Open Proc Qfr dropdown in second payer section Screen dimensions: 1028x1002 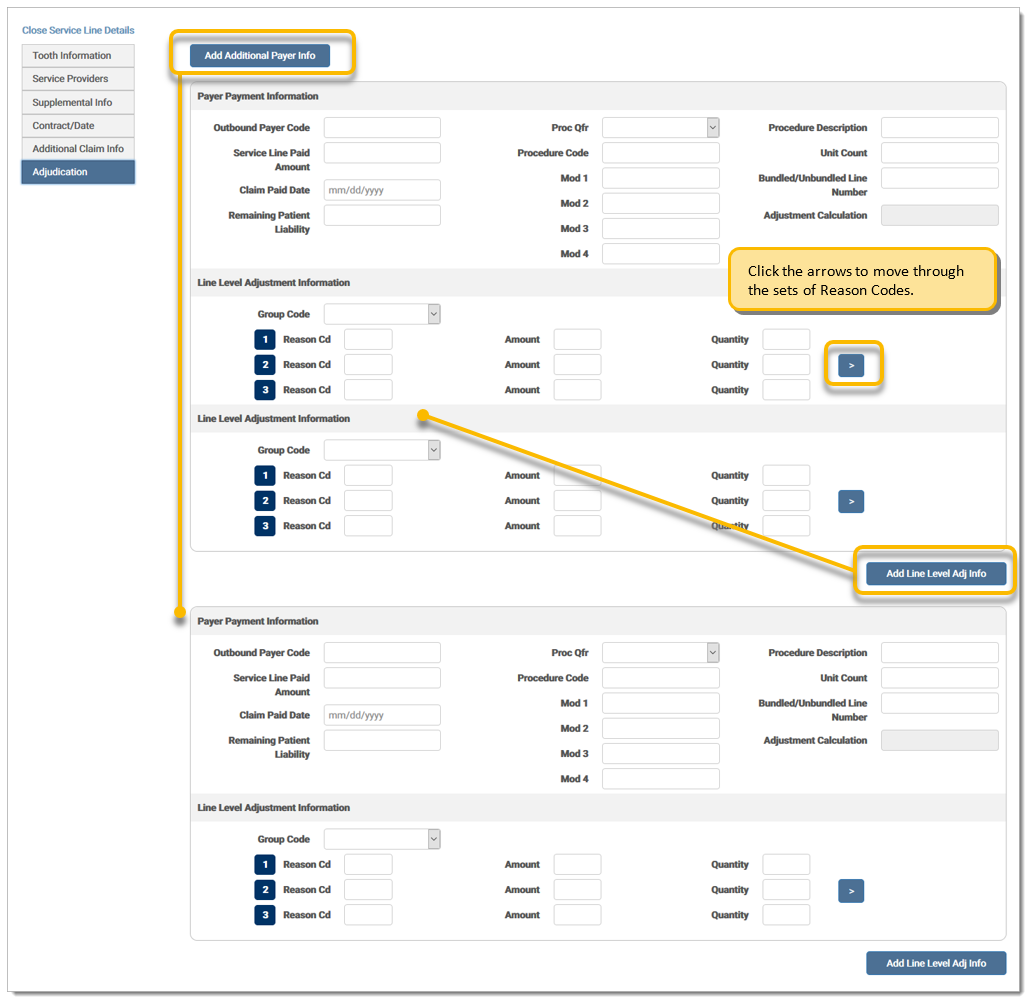[x=660, y=652]
